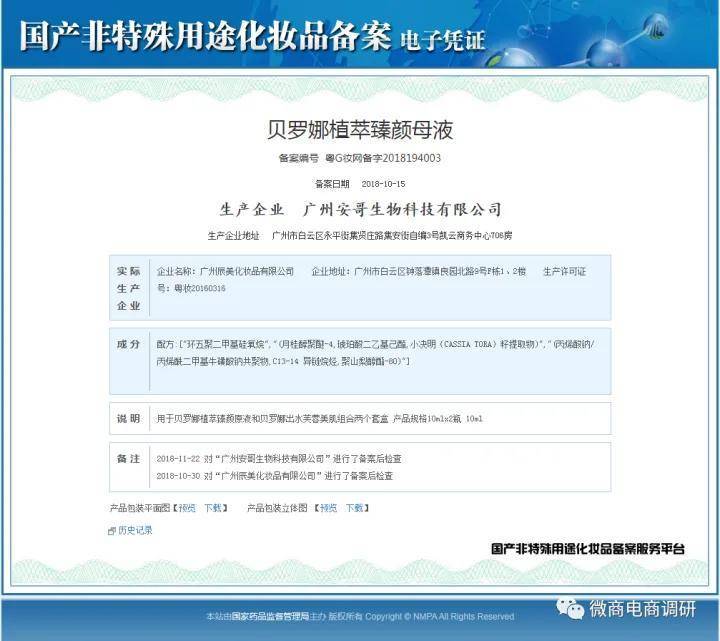Select the 说明 section label
This screenshot has width=720, height=641.
tap(128, 417)
